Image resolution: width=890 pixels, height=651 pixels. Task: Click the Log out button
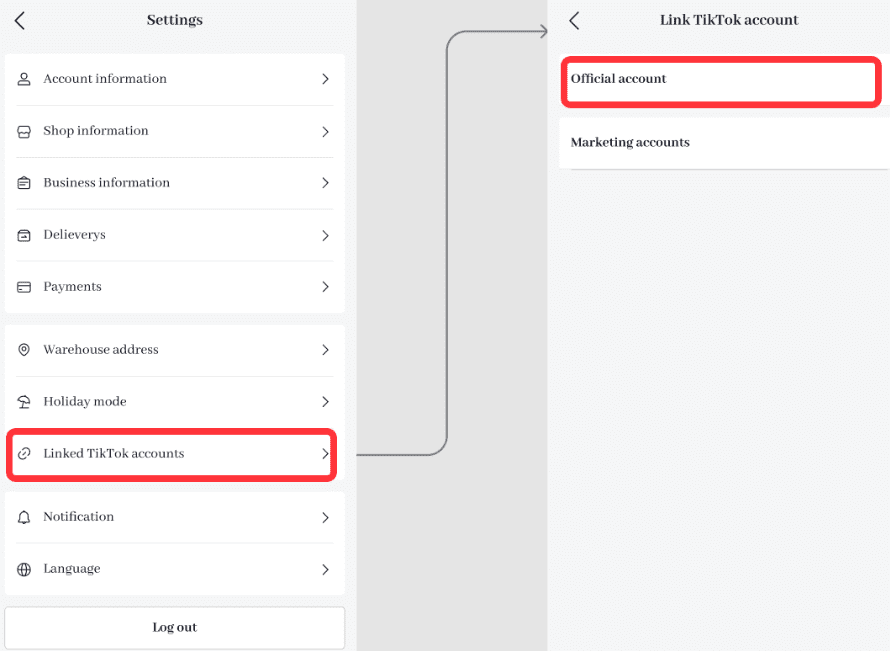[x=174, y=628]
